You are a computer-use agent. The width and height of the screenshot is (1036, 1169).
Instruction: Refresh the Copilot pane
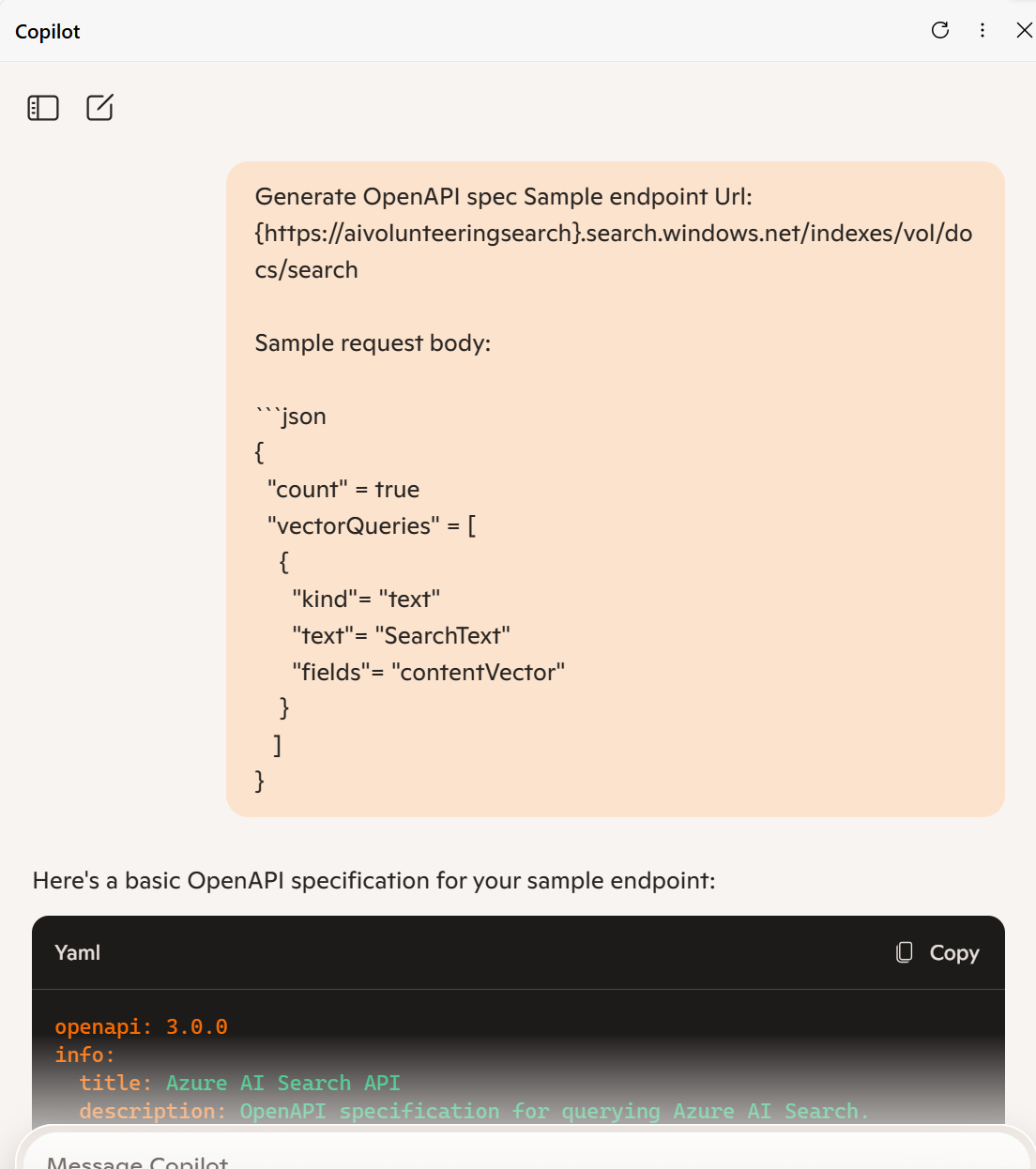(x=939, y=30)
